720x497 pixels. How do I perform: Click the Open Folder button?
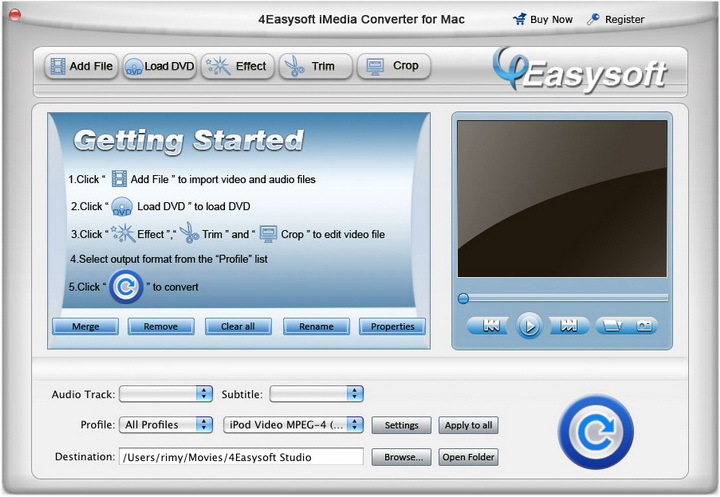click(x=468, y=457)
